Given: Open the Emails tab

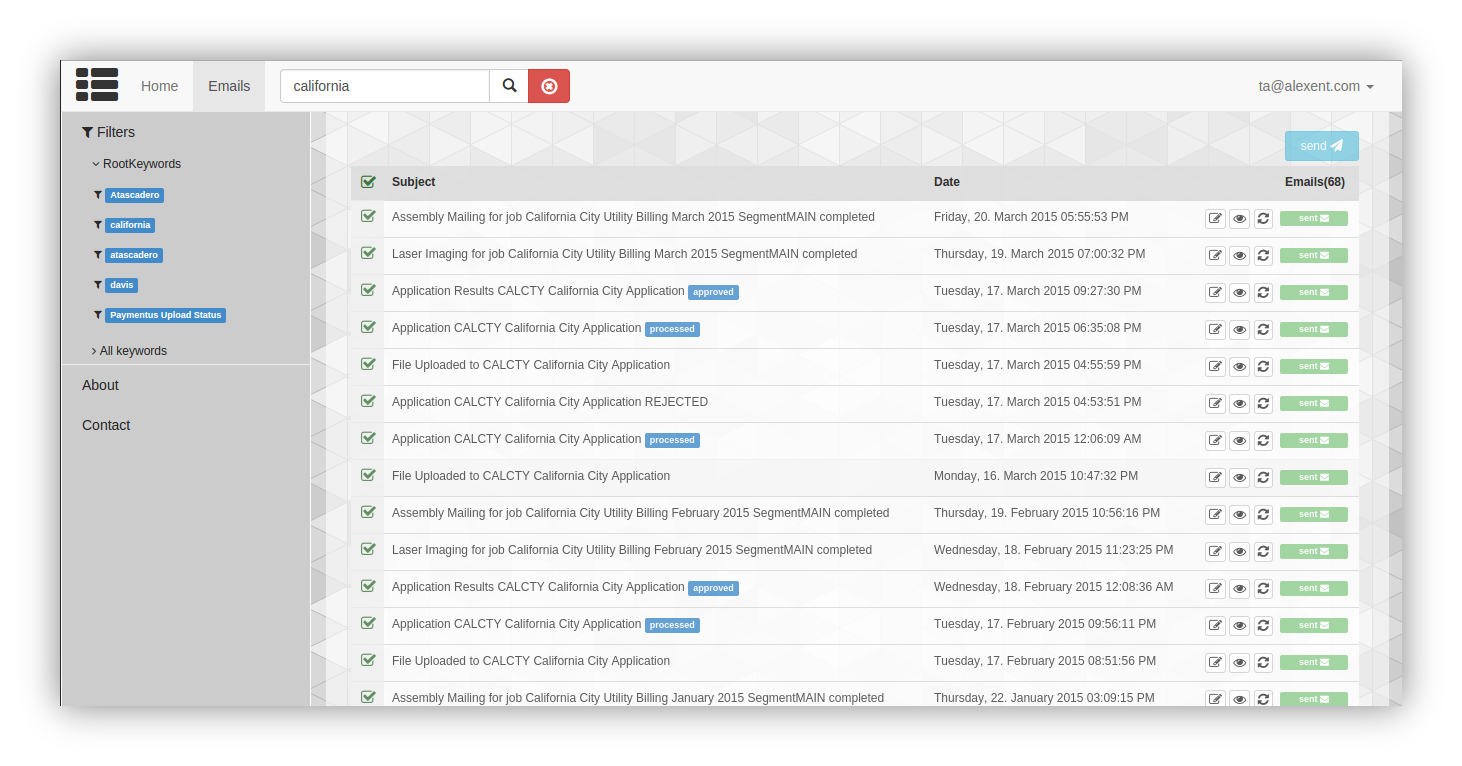Looking at the screenshot, I should (x=229, y=86).
